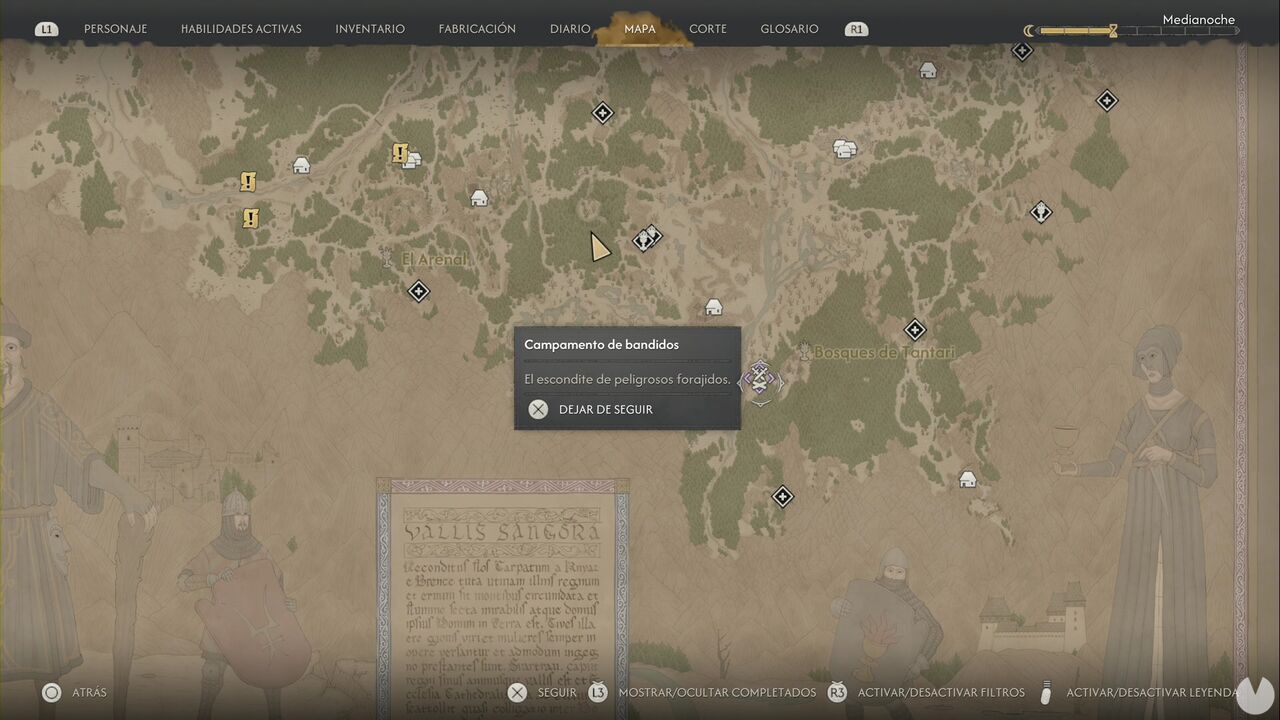Select the house icon directly above the bandit camp tooltip

pyautogui.click(x=713, y=307)
